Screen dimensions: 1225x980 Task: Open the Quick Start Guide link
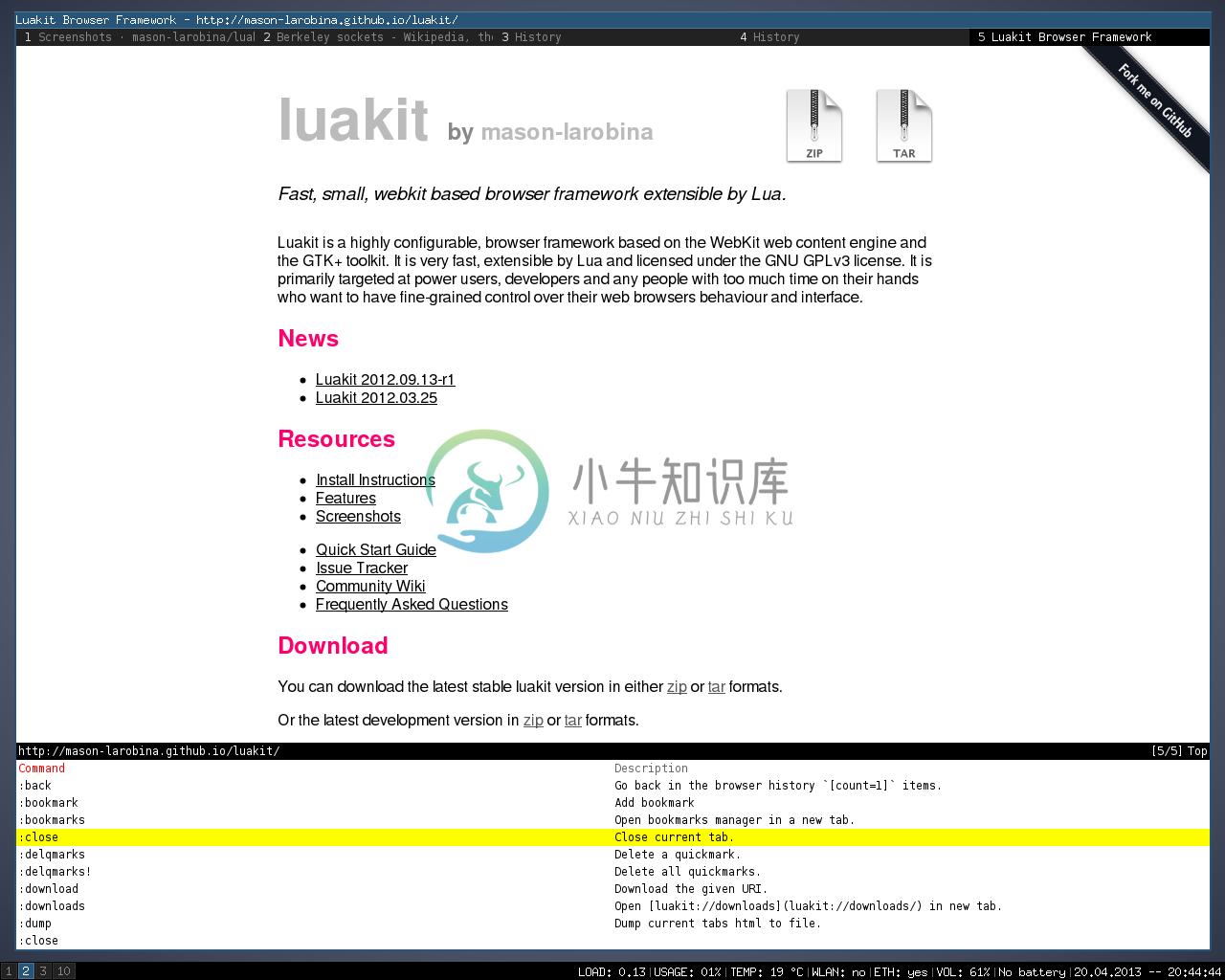coord(376,550)
